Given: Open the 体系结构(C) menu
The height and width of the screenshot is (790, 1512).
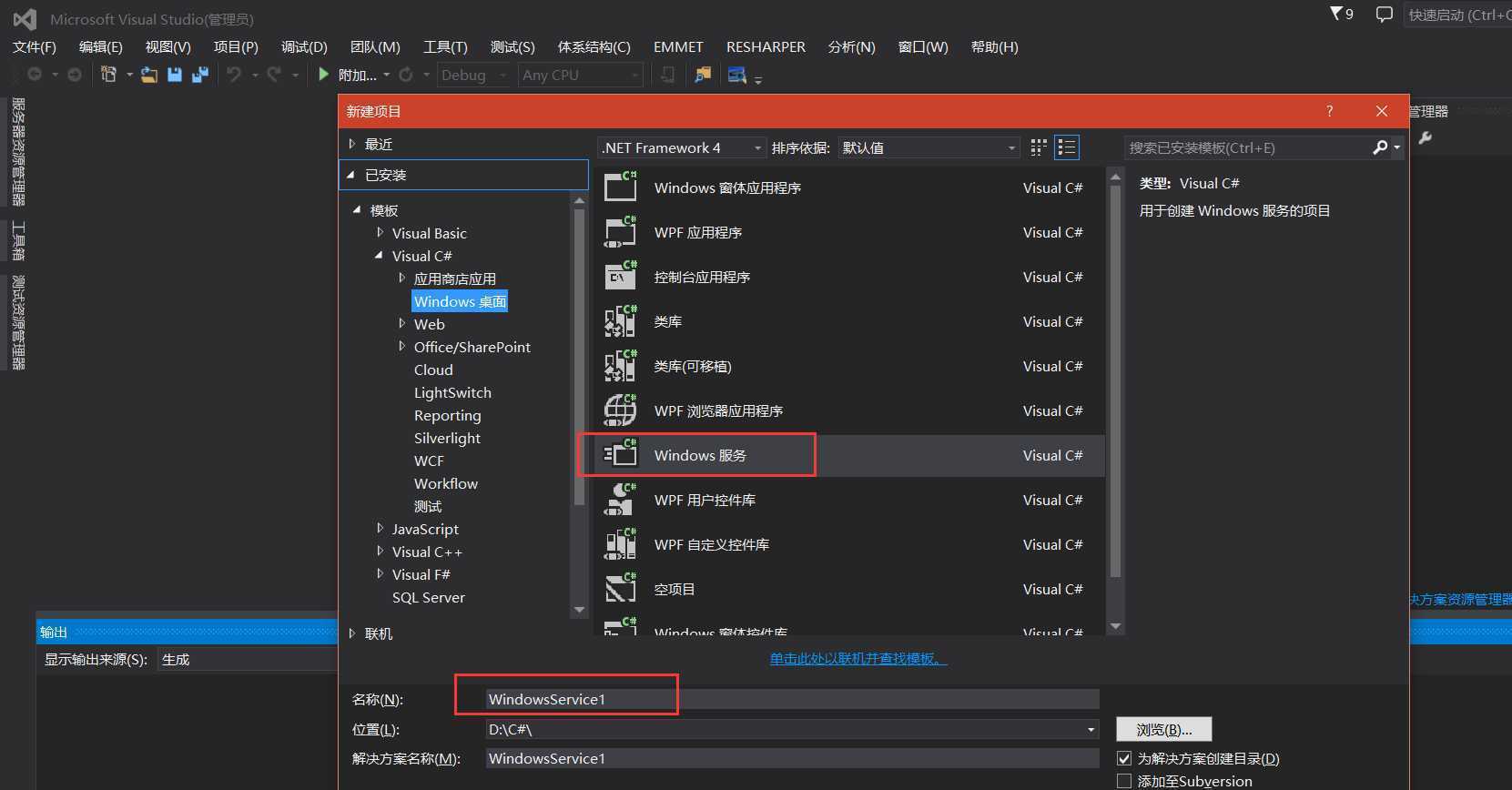Looking at the screenshot, I should (594, 47).
